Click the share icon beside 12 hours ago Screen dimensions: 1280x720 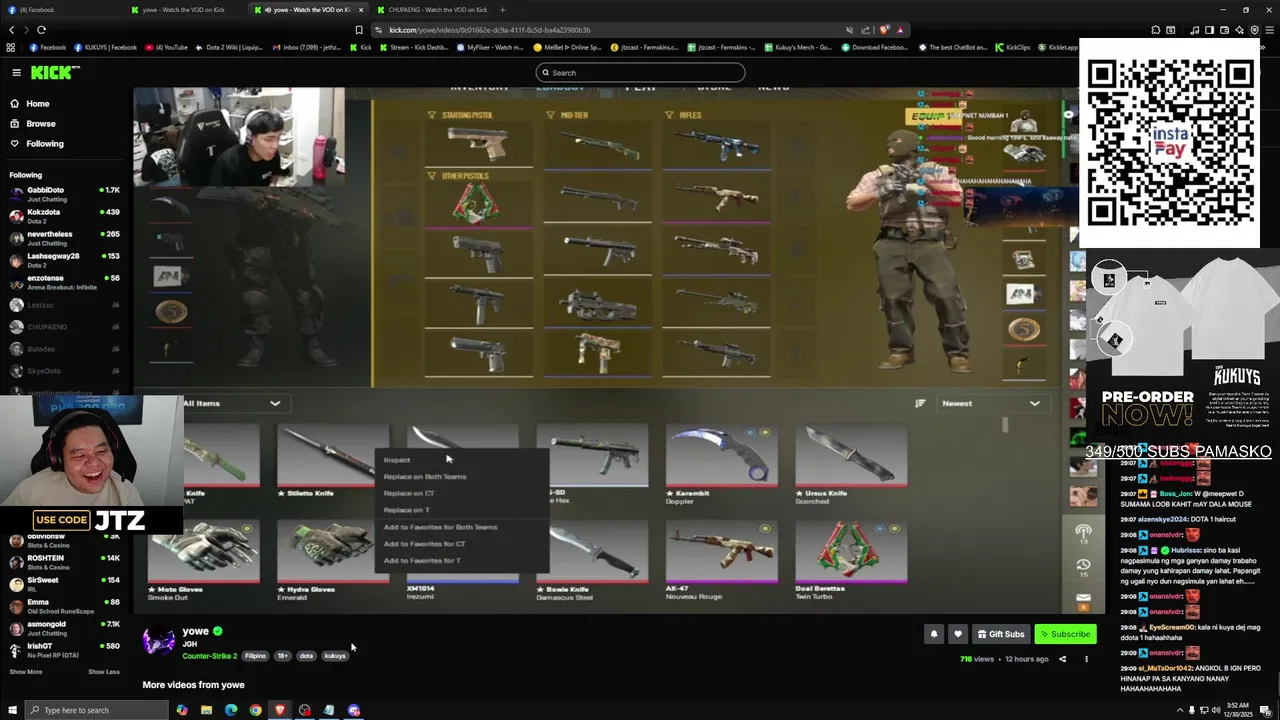[x=1062, y=659]
